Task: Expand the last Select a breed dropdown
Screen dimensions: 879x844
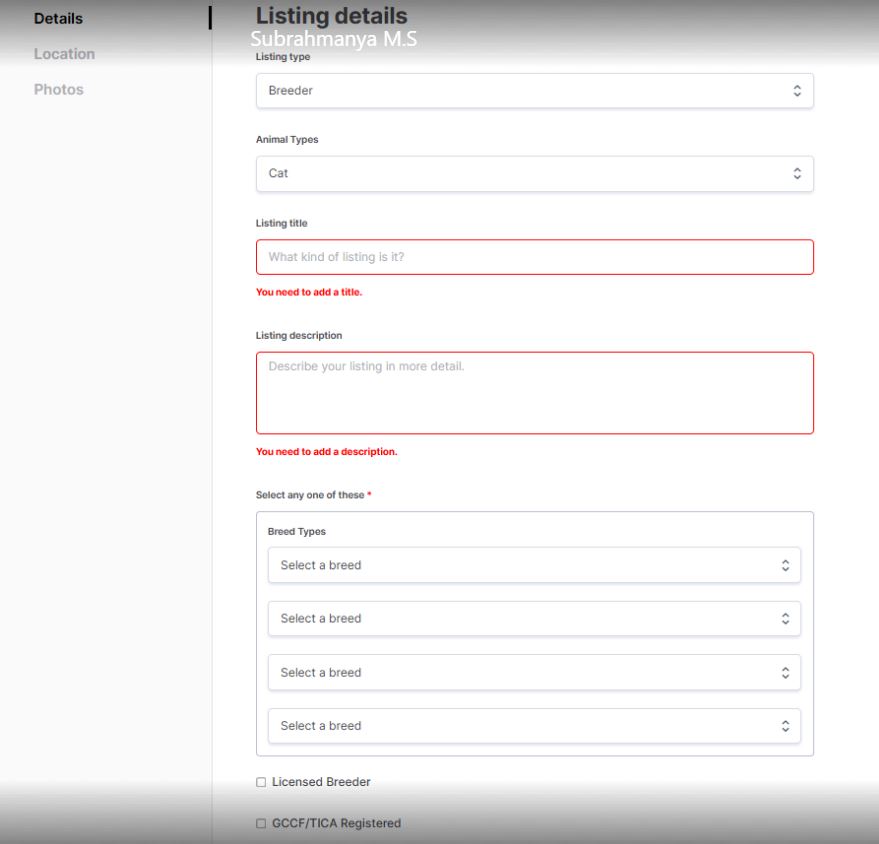Action: pos(534,726)
